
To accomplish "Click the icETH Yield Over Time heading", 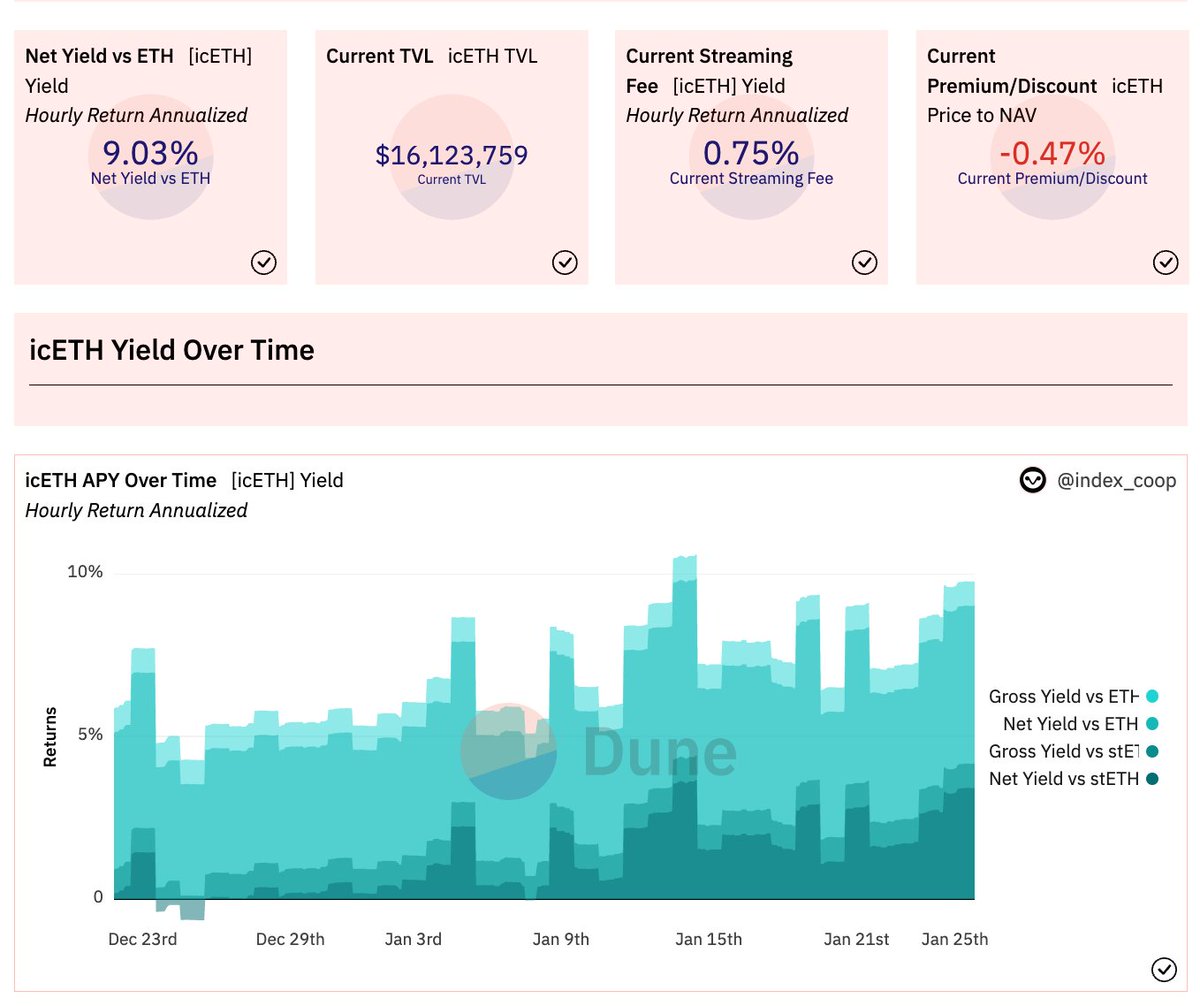I will [172, 350].
